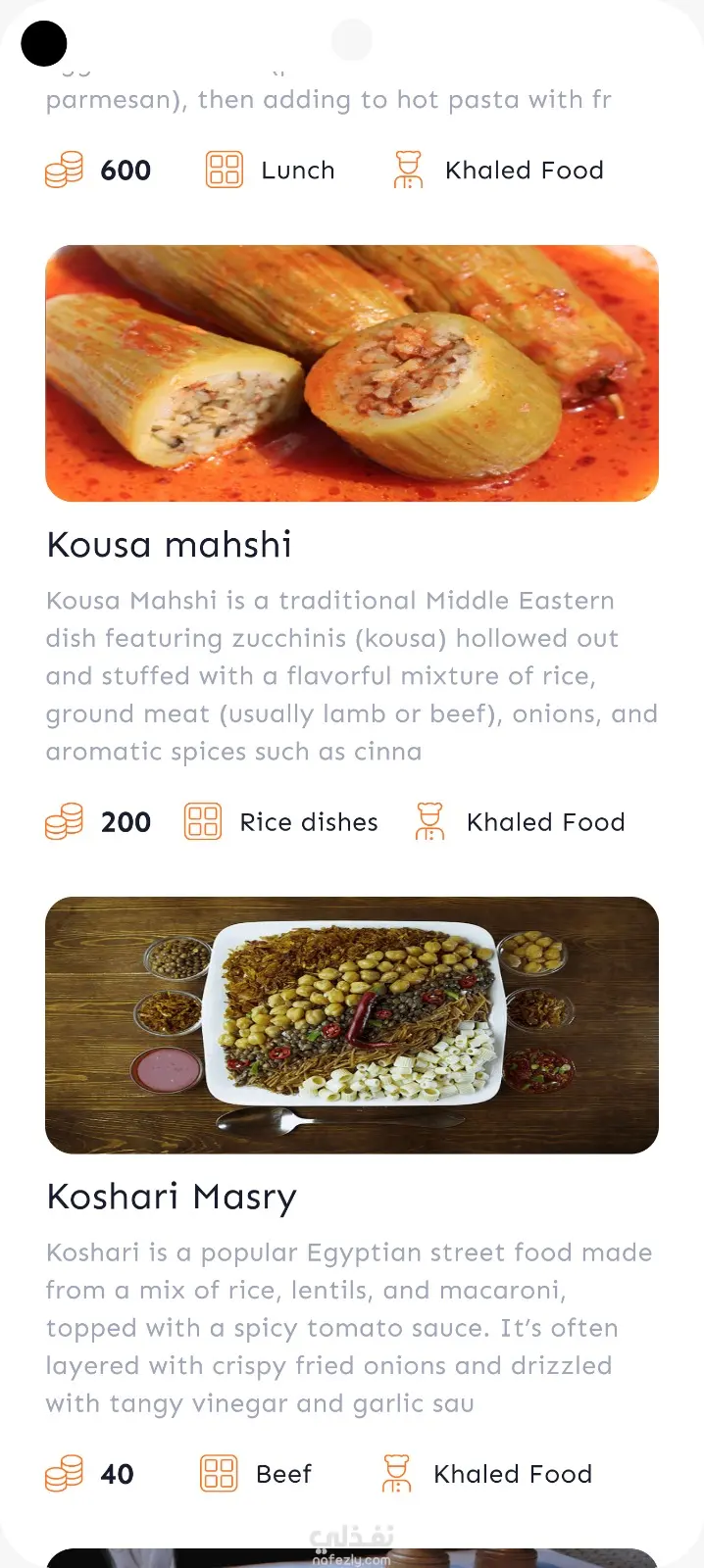Select the Lunch category label
This screenshot has width=704, height=1568.
pyautogui.click(x=298, y=171)
